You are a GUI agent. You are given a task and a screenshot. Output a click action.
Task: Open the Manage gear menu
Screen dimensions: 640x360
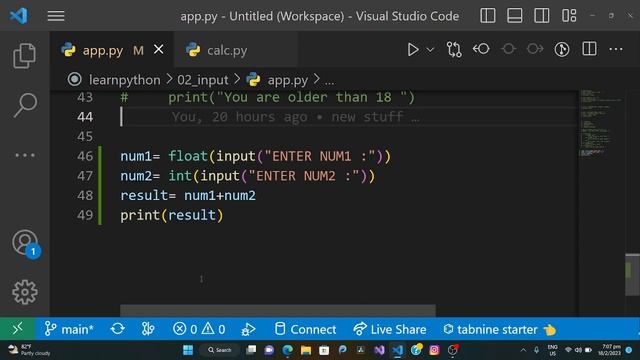pos(25,291)
